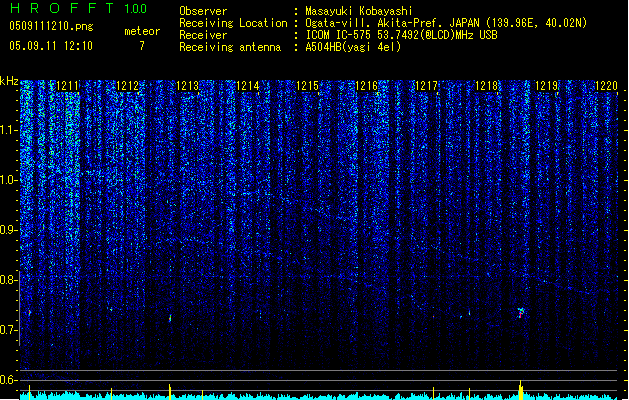This screenshot has width=629, height=400.
Task: Select antenna value A504HB(yagi 4el)
Action: [x=353, y=47]
